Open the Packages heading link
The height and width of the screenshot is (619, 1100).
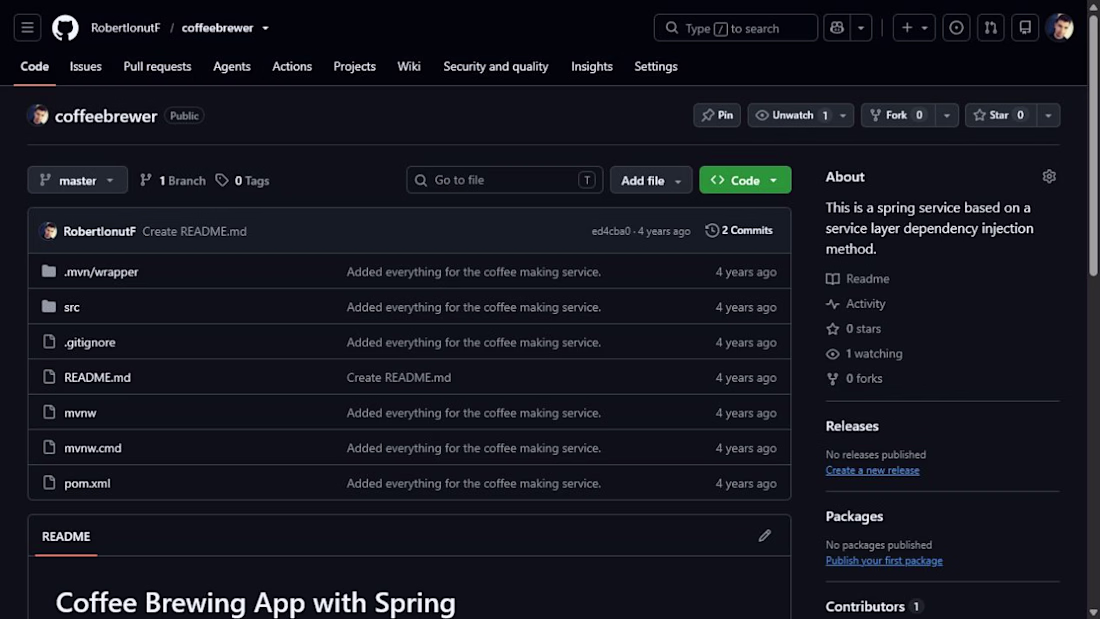pos(854,517)
